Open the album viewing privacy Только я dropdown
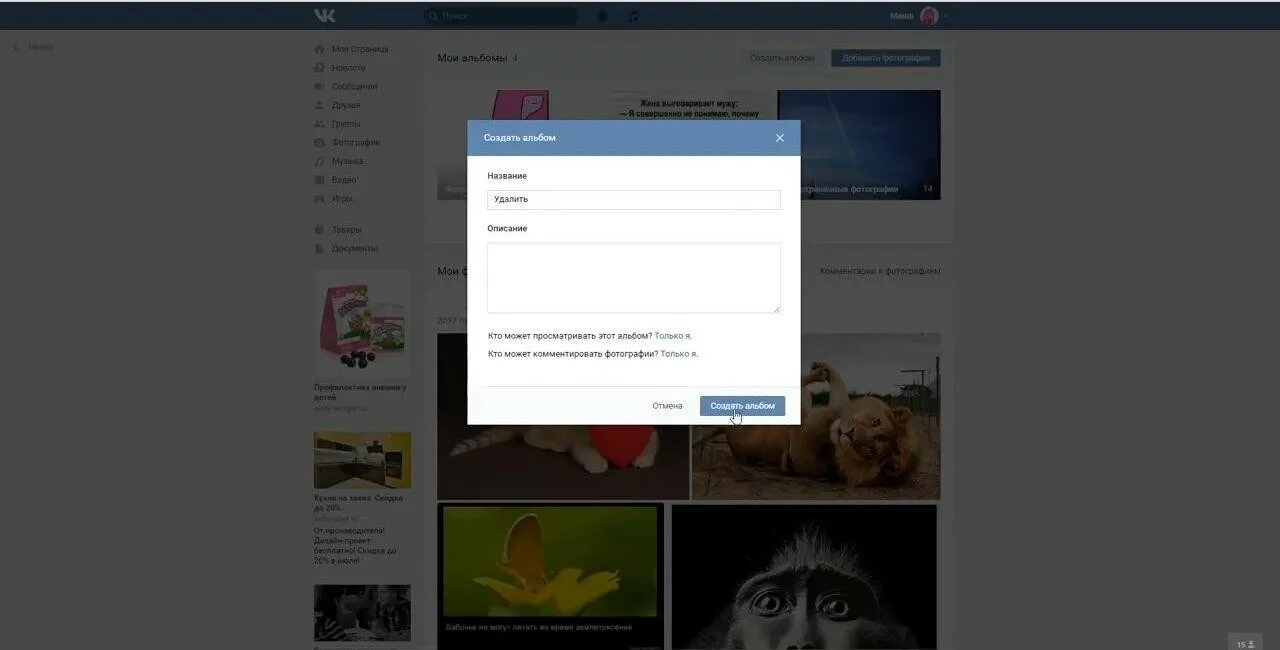 (673, 336)
